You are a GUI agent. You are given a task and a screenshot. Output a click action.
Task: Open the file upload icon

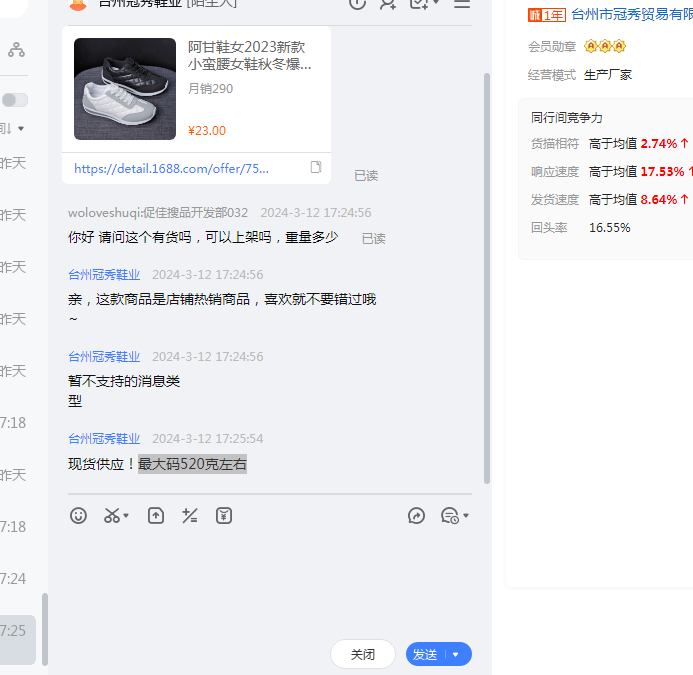(156, 515)
